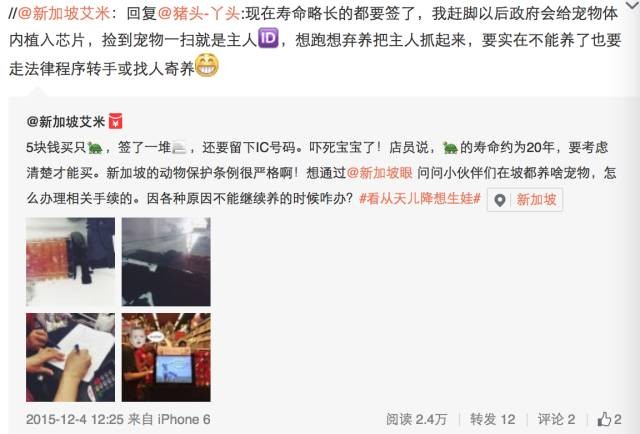640x434 pixels.
Task: View the hand signing paper thumbnail
Action: pyautogui.click(x=71, y=357)
